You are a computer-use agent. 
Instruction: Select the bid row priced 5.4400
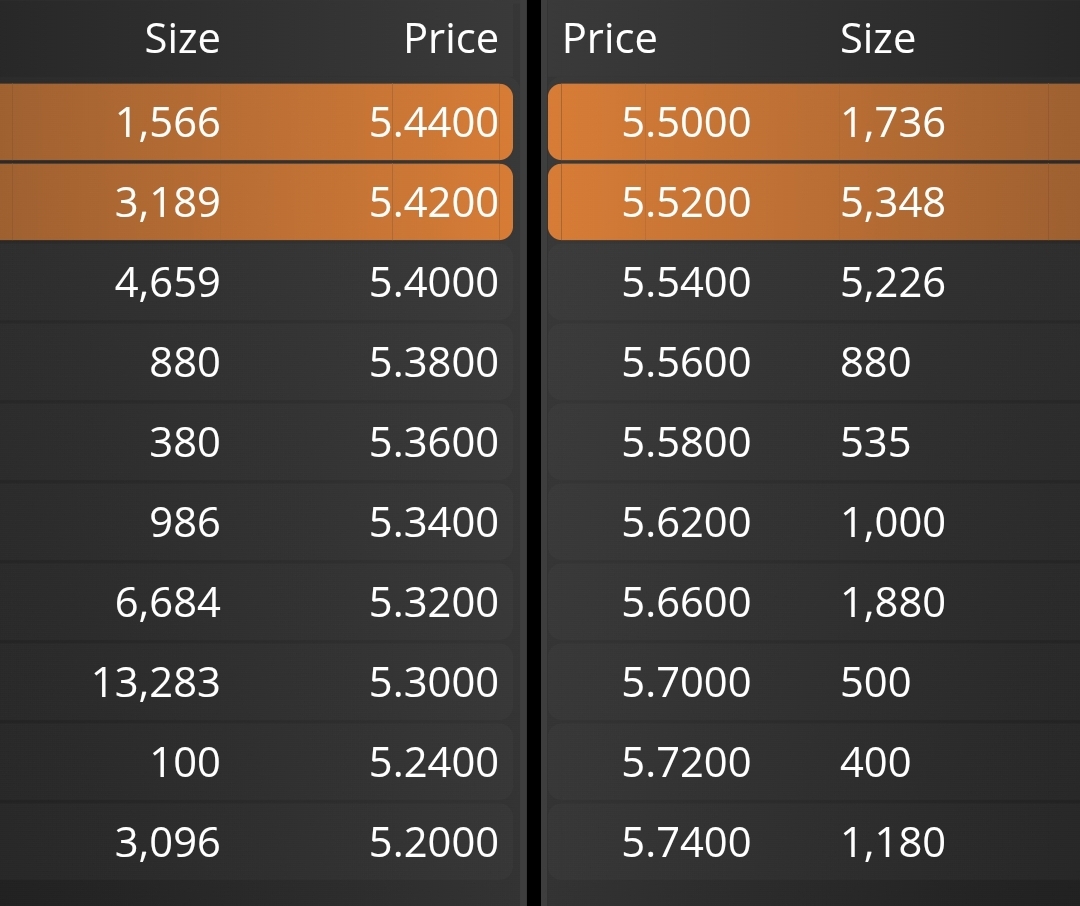coord(256,122)
